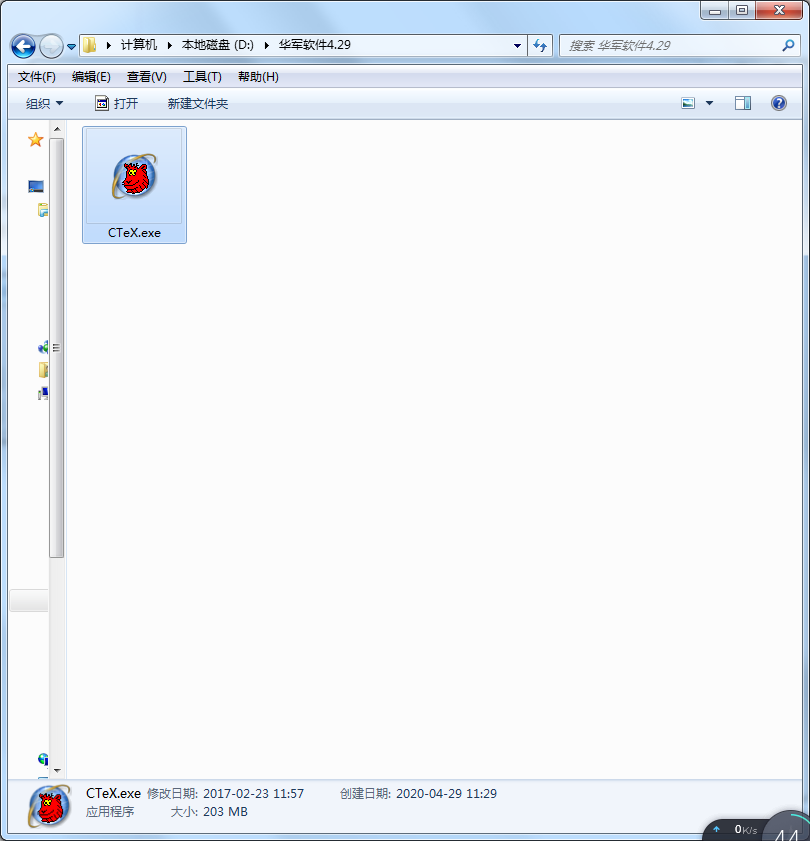The height and width of the screenshot is (841, 810).
Task: Select 华军软件4.29 path segment
Action: (x=314, y=45)
